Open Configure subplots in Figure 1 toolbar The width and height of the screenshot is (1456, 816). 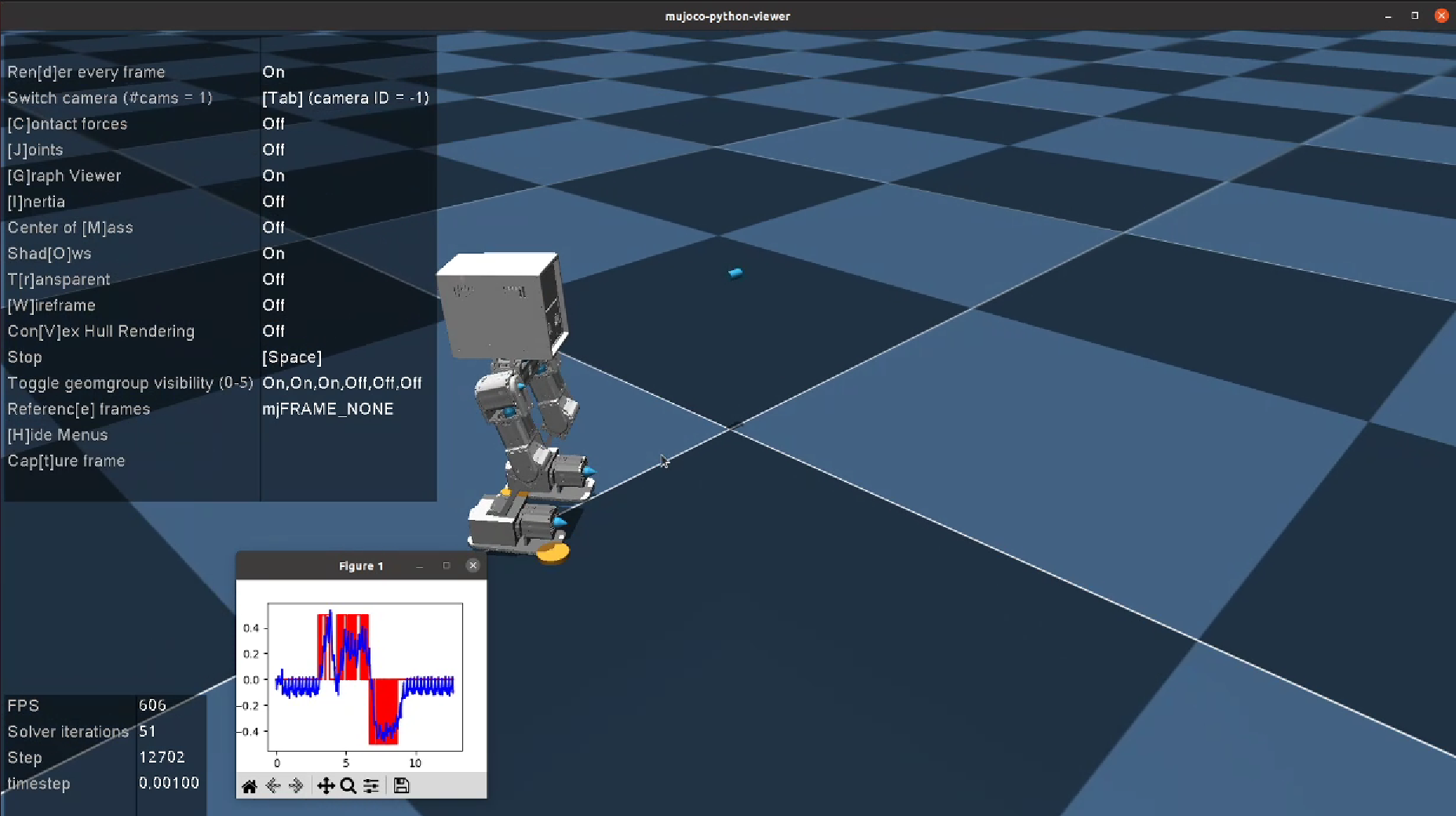pos(371,786)
